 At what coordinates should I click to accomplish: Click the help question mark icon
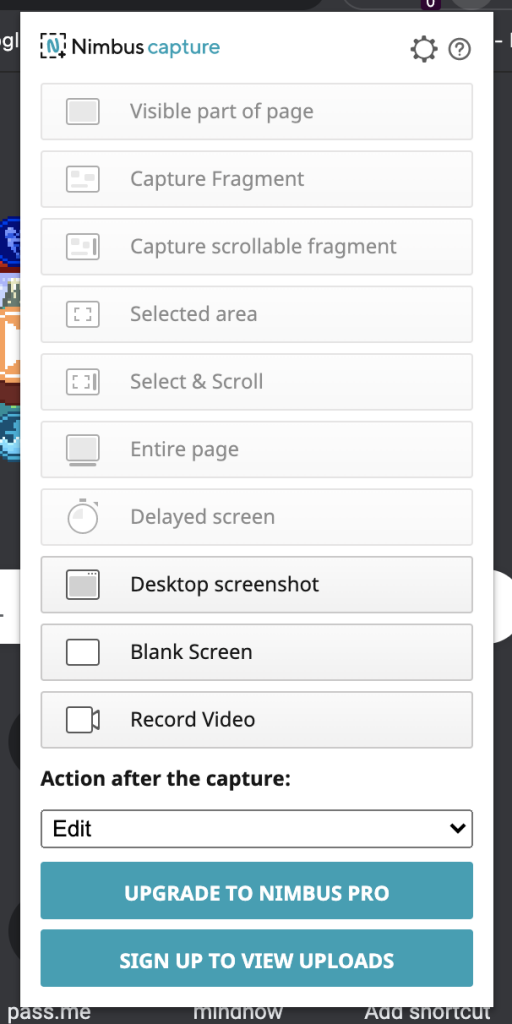coord(460,49)
